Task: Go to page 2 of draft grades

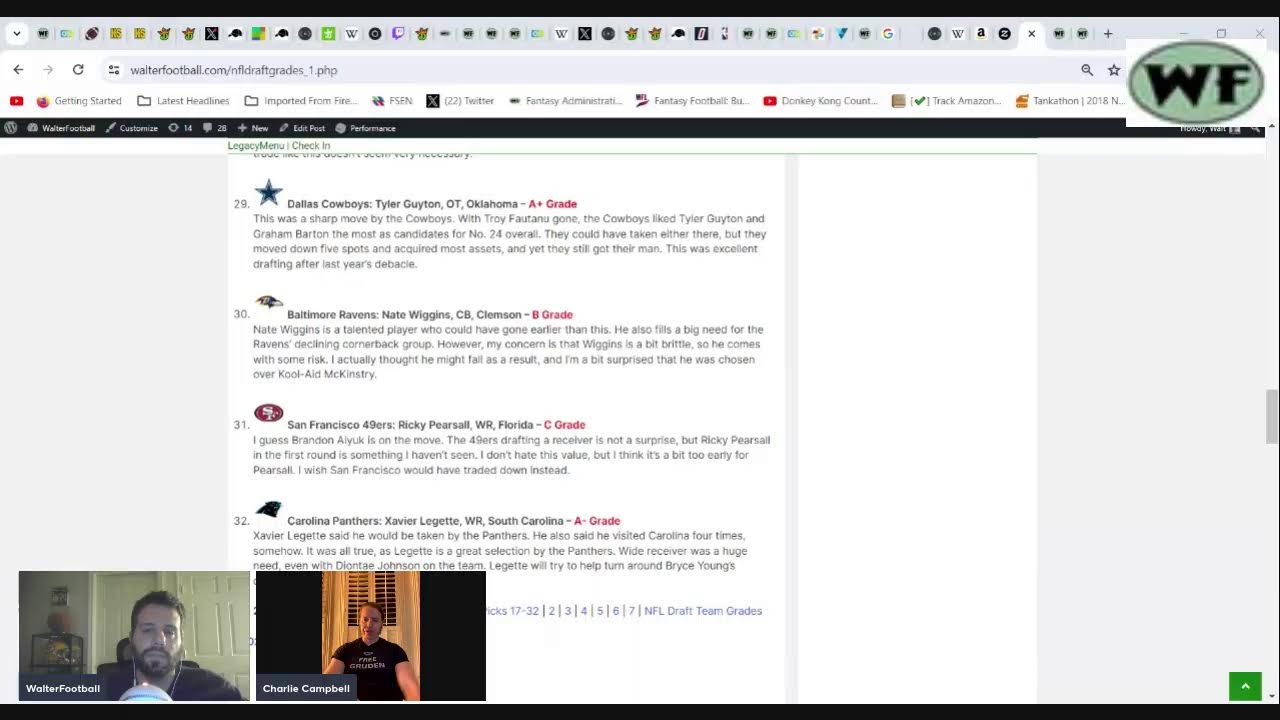Action: [551, 611]
